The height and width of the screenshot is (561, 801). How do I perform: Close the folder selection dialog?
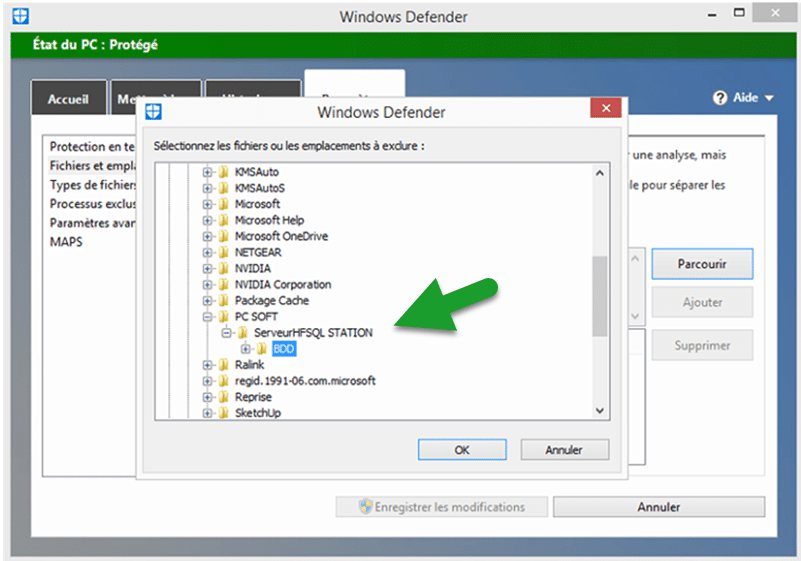point(606,108)
